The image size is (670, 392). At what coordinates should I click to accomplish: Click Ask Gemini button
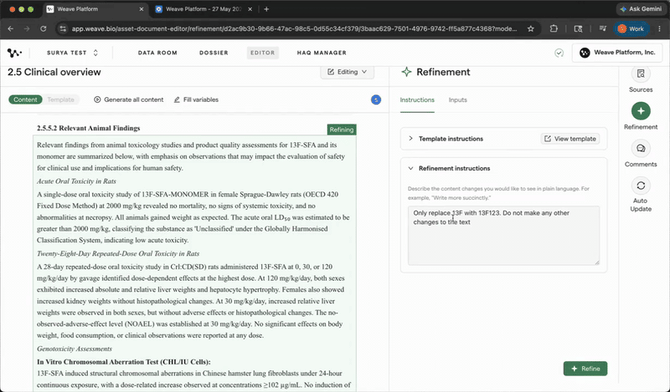pyautogui.click(x=641, y=9)
